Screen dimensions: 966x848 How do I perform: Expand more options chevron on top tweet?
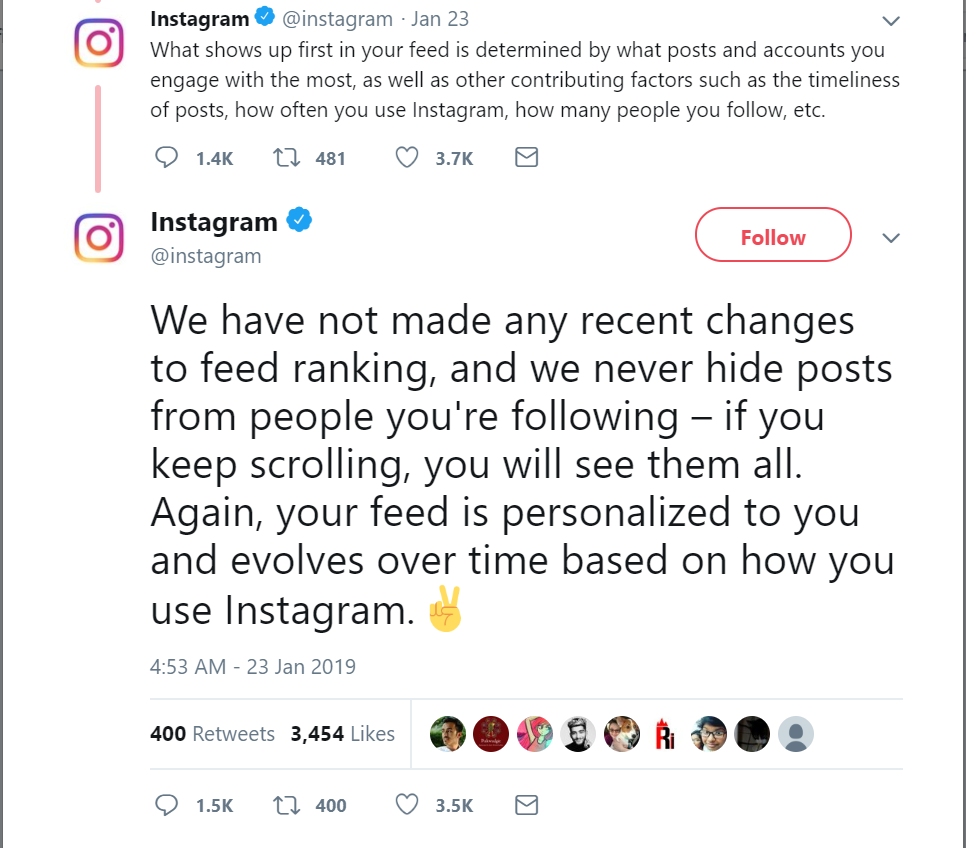tap(890, 20)
